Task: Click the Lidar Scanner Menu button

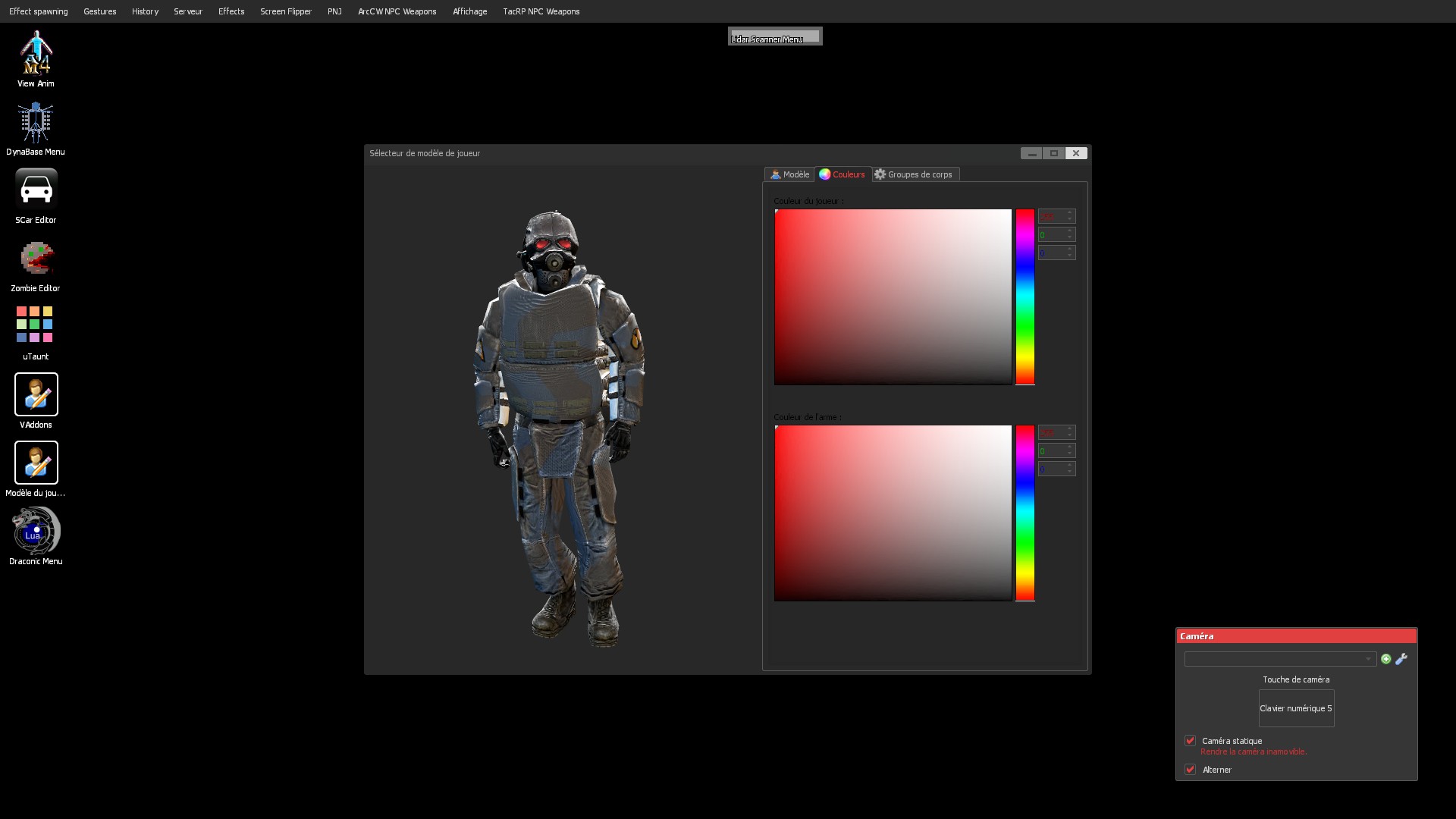Action: (x=774, y=36)
